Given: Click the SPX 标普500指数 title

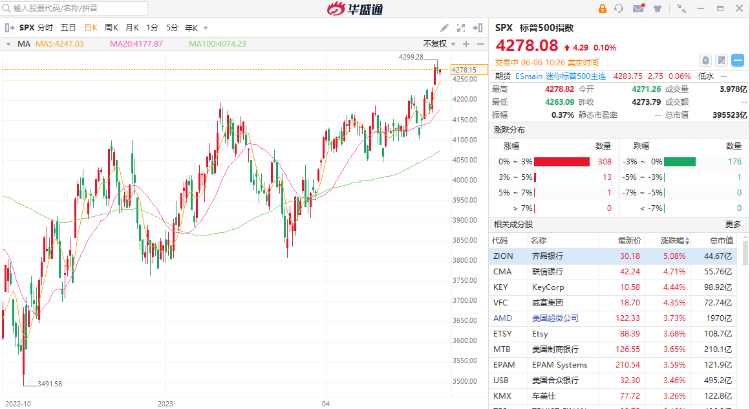Looking at the screenshot, I should (x=534, y=28).
